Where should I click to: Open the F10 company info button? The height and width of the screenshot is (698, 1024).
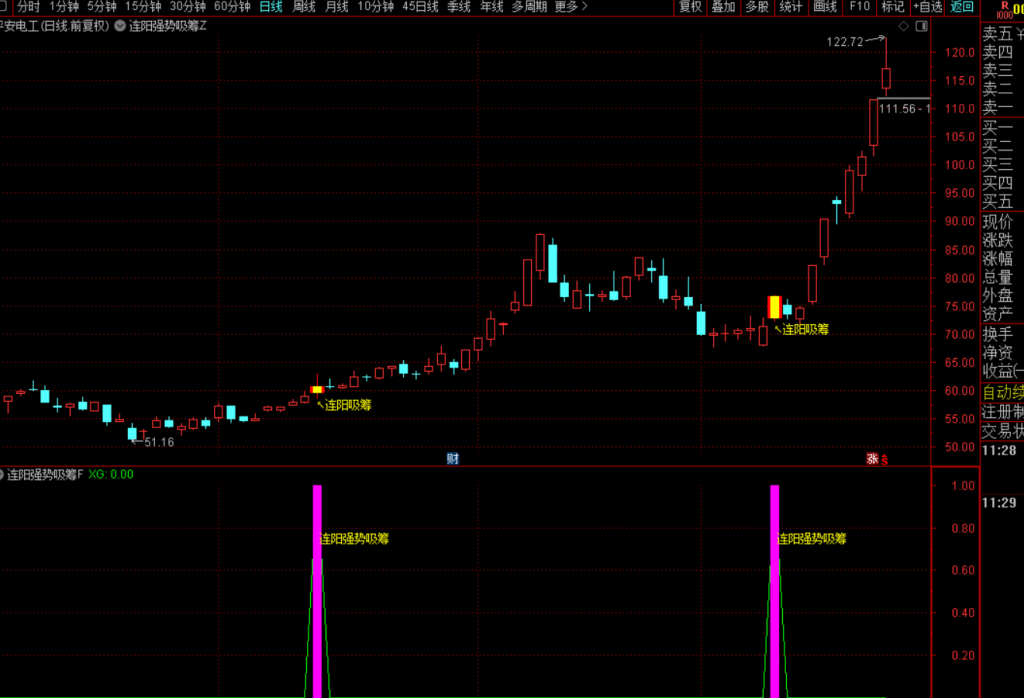coord(859,7)
